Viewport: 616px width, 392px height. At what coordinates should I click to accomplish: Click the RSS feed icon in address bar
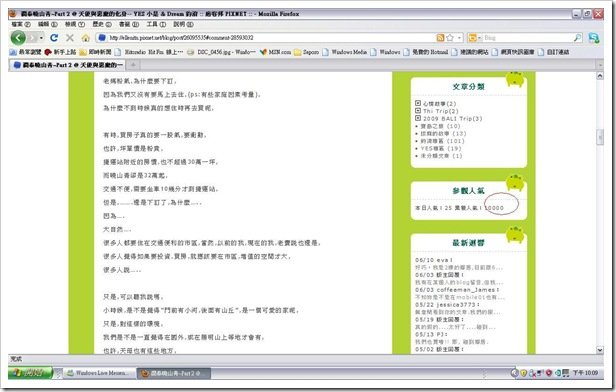coord(440,38)
